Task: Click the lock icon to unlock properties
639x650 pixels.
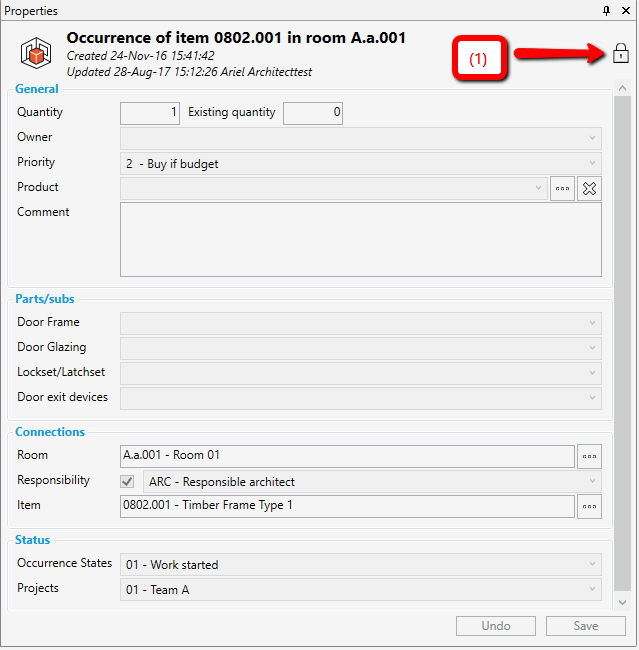Action: pyautogui.click(x=620, y=53)
